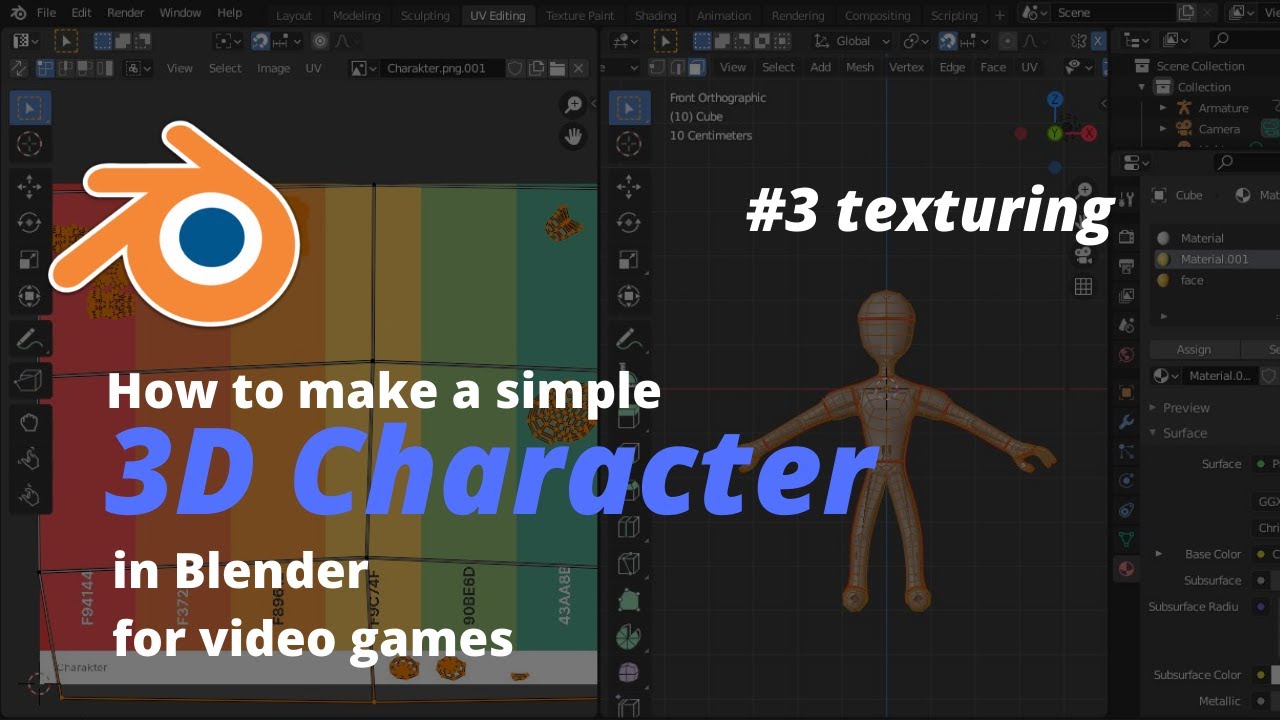Enable face select mode in 3D viewport
This screenshot has height=720, width=1280.
click(697, 67)
